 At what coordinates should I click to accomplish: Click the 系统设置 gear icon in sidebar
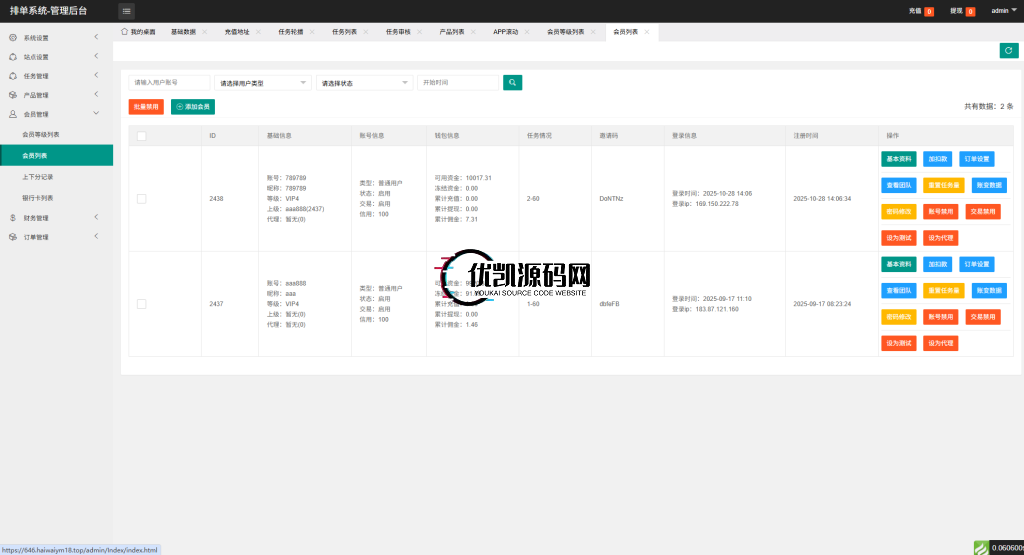tap(13, 38)
